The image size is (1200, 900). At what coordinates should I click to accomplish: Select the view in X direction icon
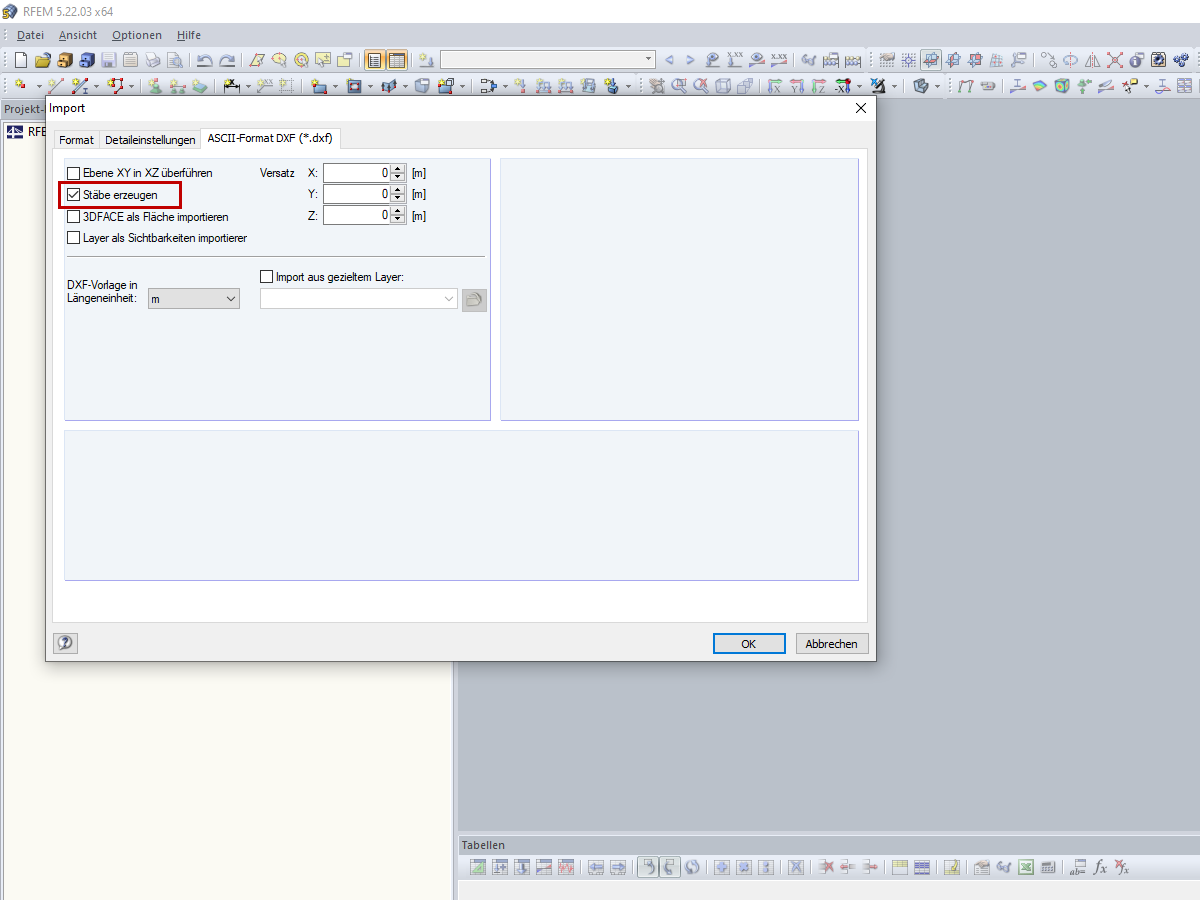774,86
